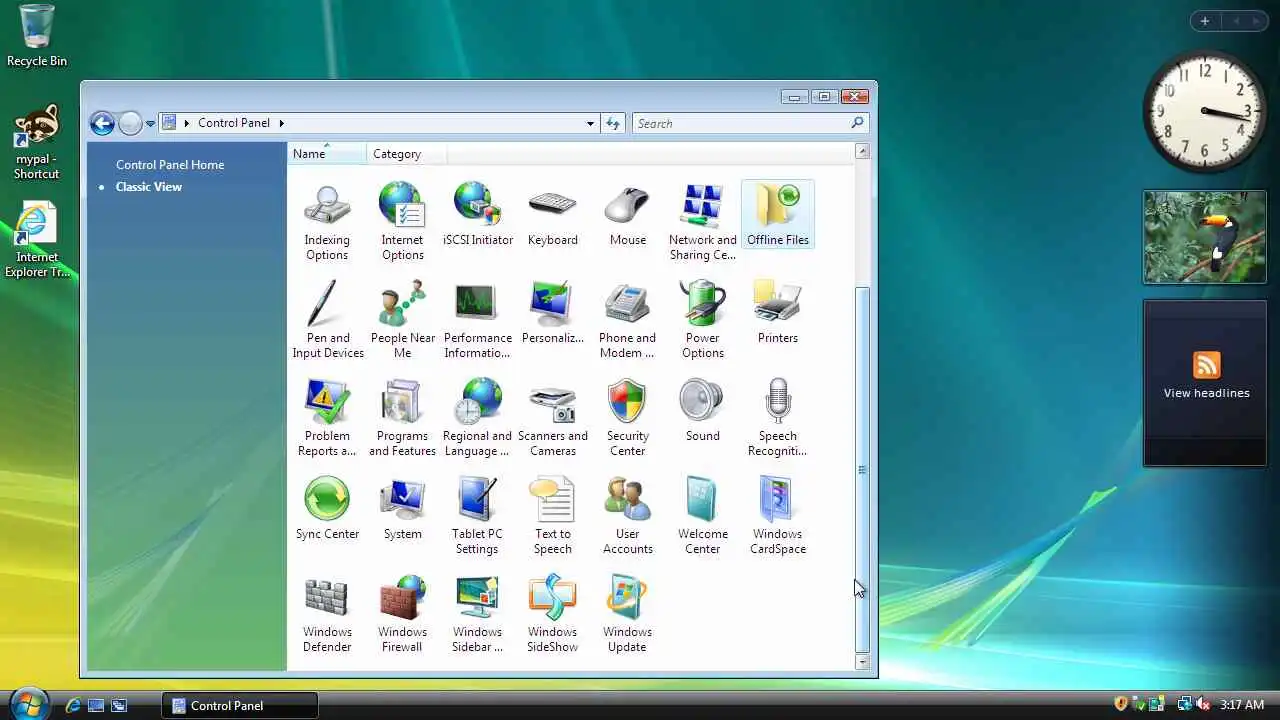
Task: Open Mouse settings icon
Action: coord(627,215)
